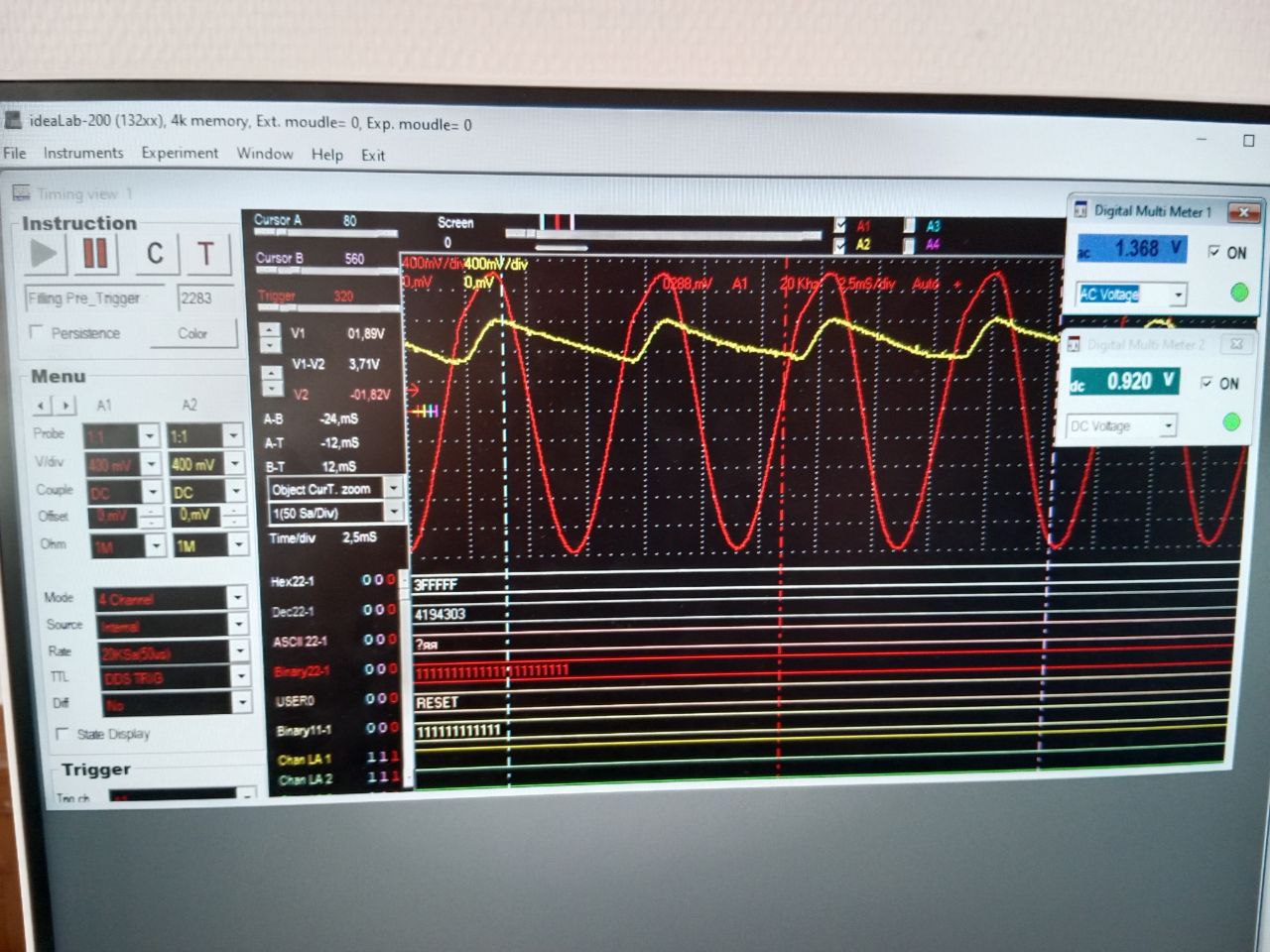
Task: Close the Digital Multi Meter 2 window
Action: [x=1235, y=344]
